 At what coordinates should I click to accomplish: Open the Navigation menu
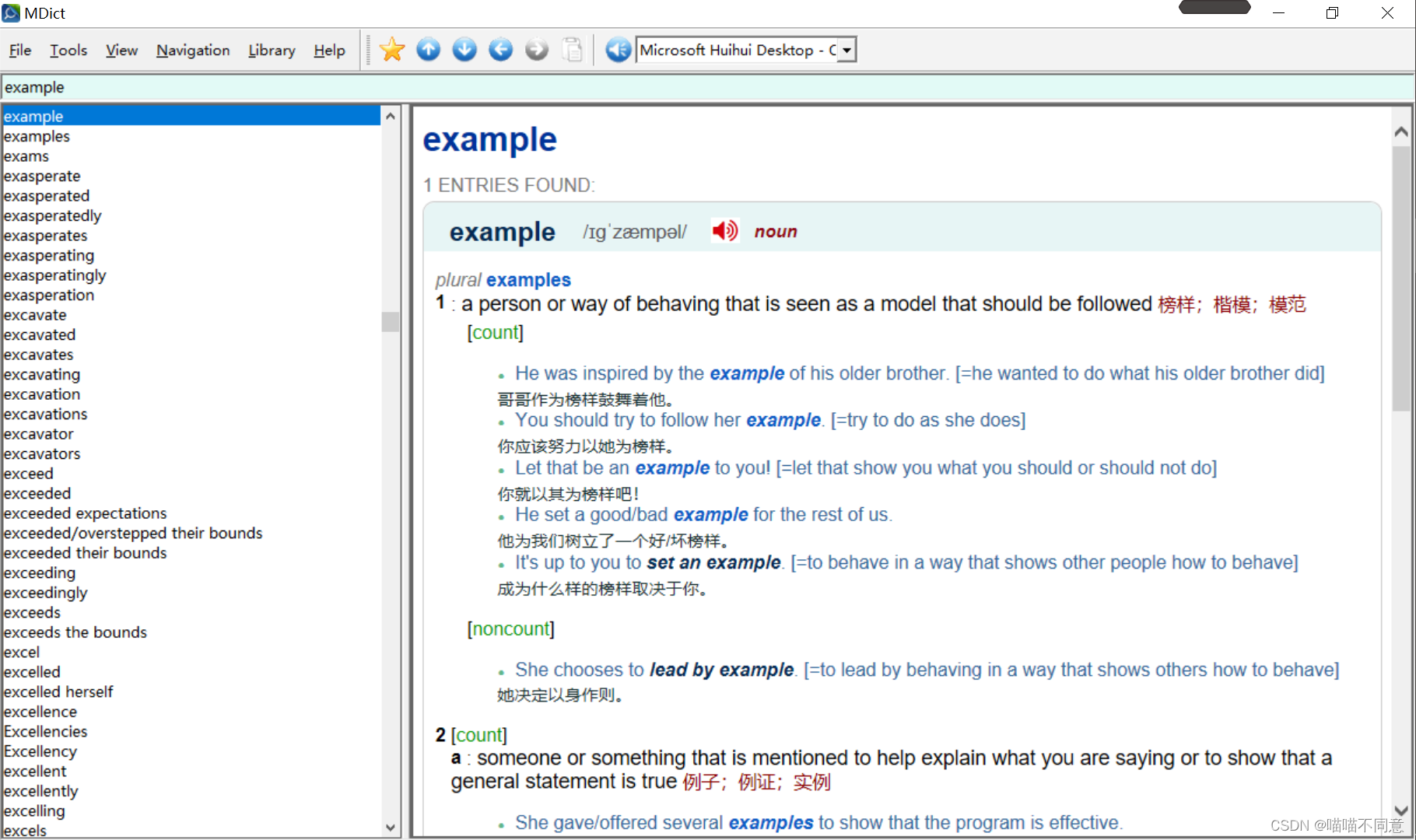(193, 51)
